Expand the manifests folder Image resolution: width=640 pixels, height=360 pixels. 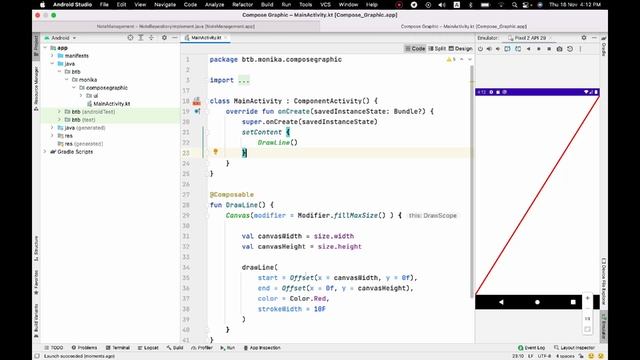(52, 56)
